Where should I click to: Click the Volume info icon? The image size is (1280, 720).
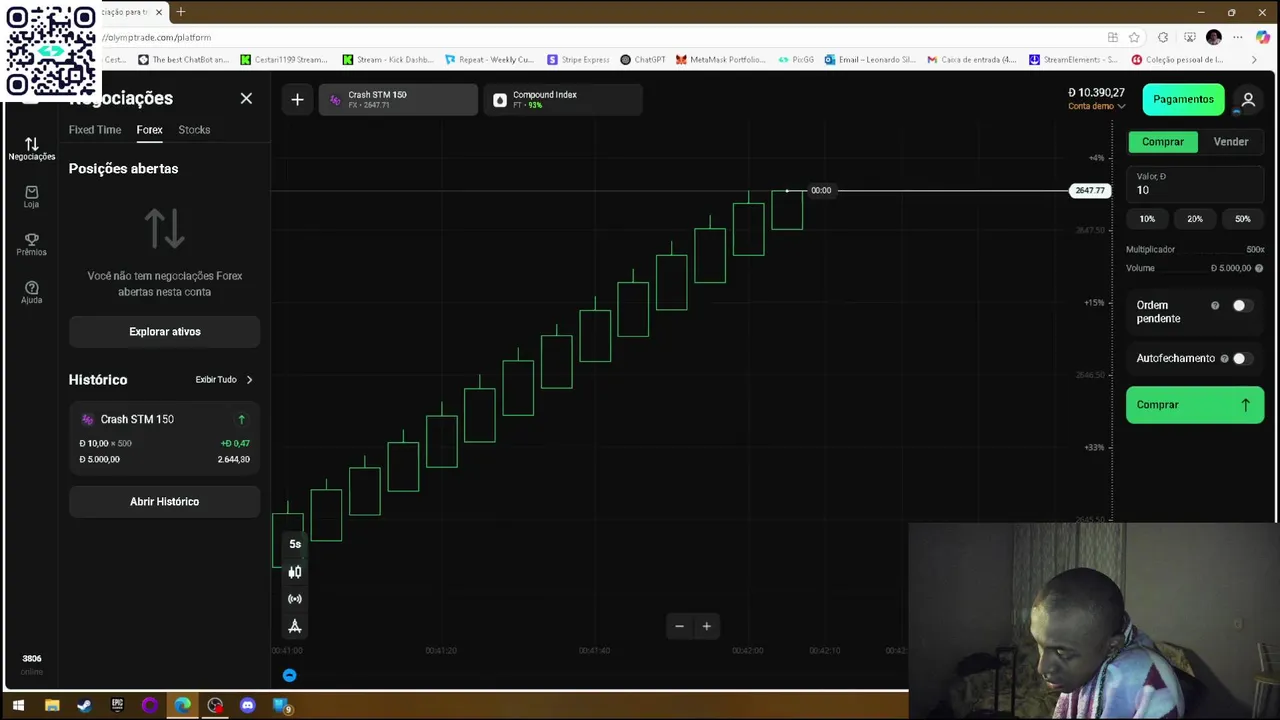[x=1259, y=268]
